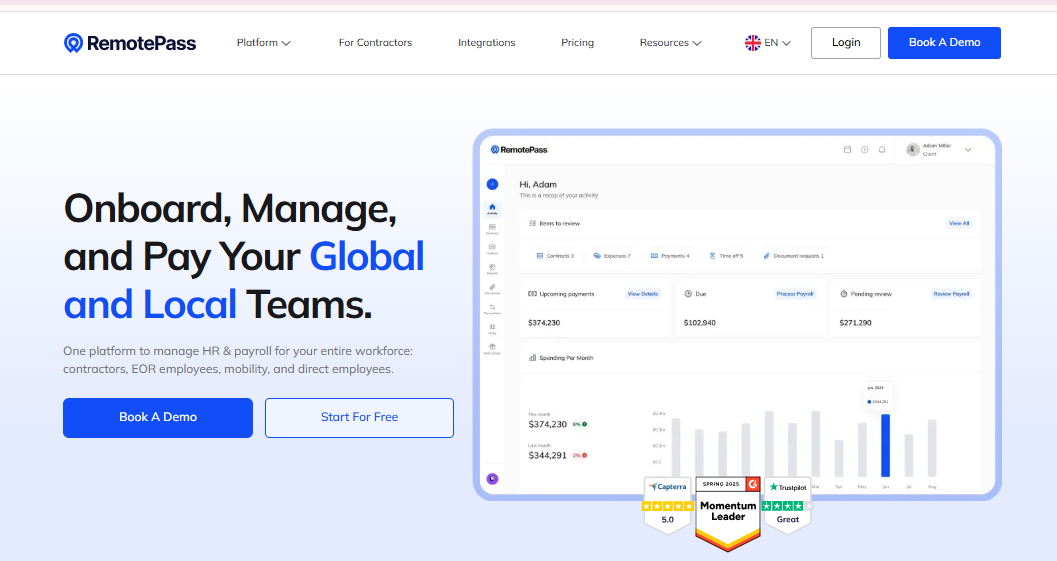The width and height of the screenshot is (1057, 561).
Task: Click the Book A Demo hero button
Action: point(158,417)
